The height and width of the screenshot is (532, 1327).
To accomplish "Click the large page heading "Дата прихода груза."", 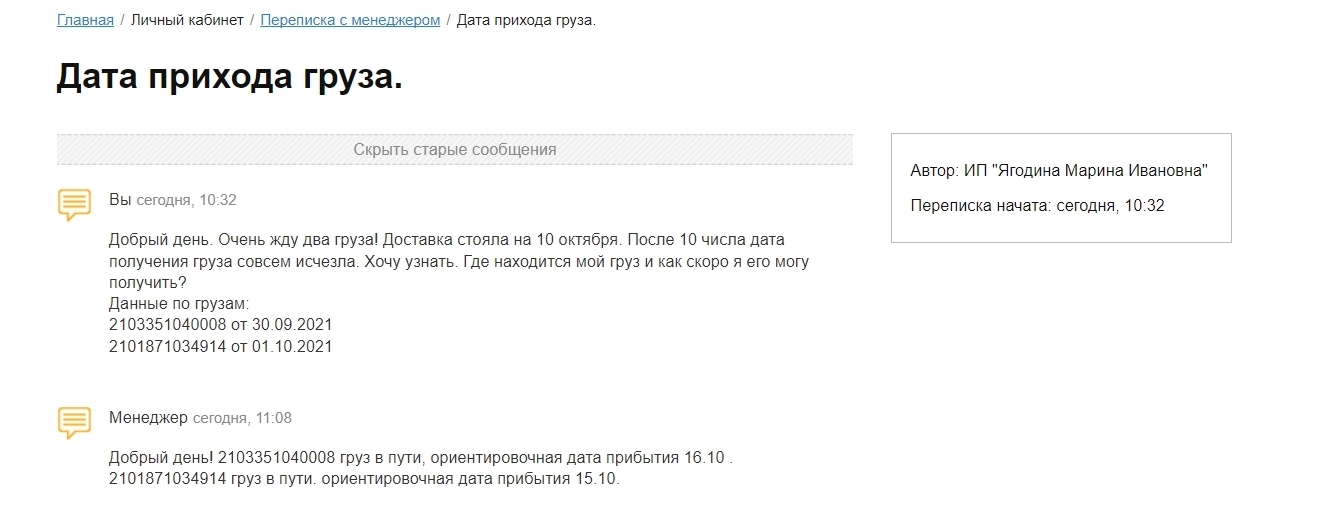I will 229,77.
